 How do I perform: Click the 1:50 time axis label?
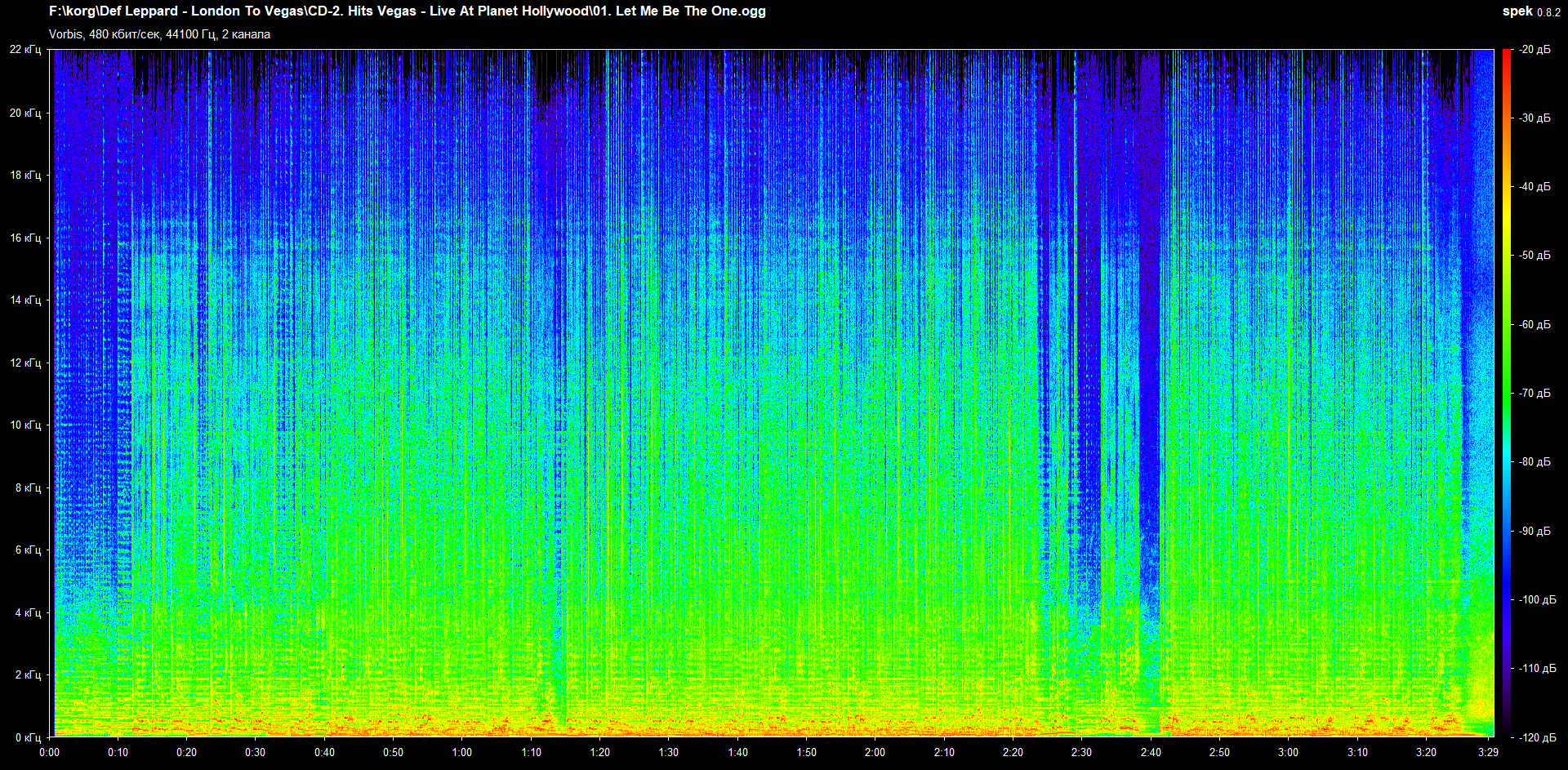pos(806,752)
